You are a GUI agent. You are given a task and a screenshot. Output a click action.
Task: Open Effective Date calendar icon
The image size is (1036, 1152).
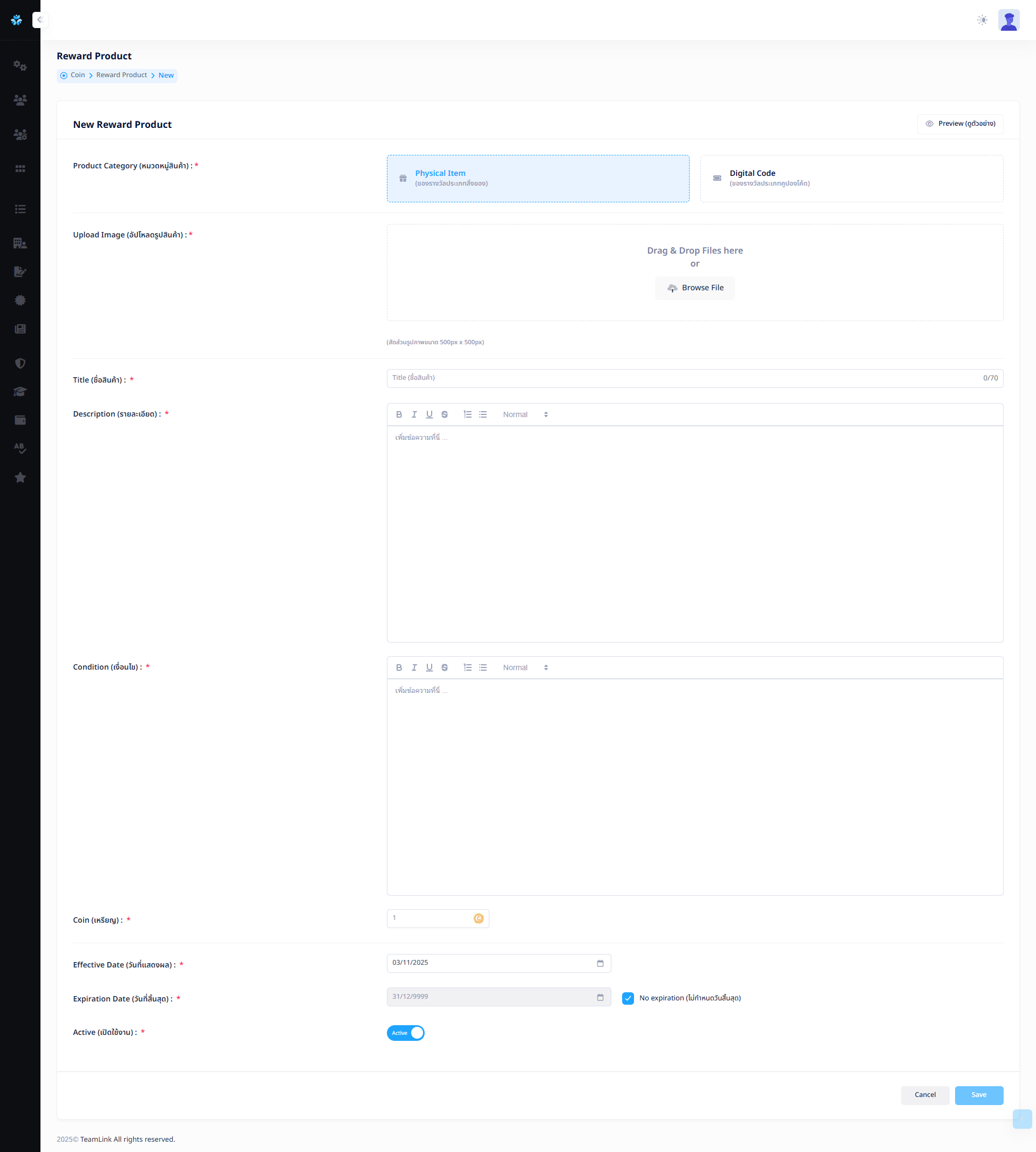click(x=600, y=963)
